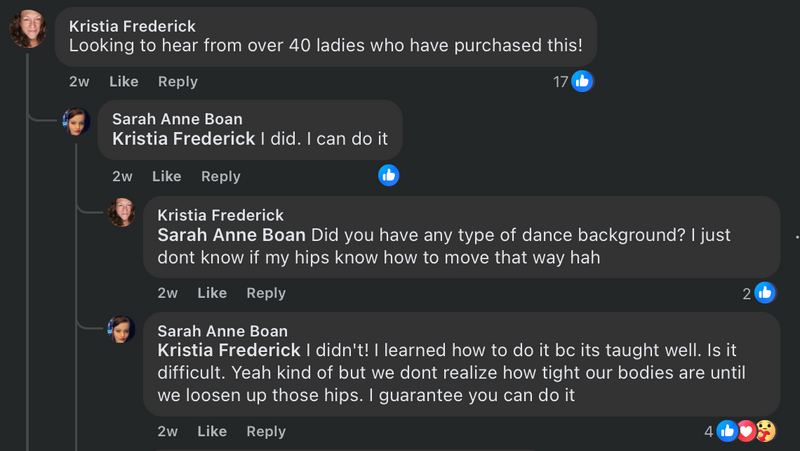Click Kristia's avatar on the dance background reply
Image resolution: width=800 pixels, height=451 pixels.
coord(122,212)
